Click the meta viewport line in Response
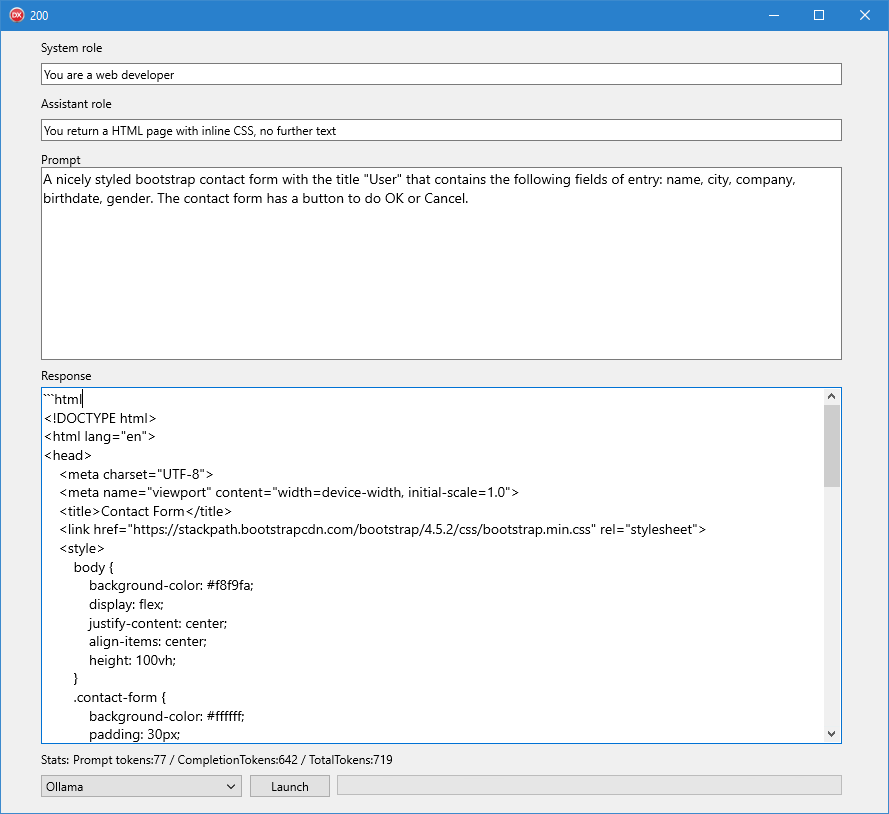 [289, 492]
